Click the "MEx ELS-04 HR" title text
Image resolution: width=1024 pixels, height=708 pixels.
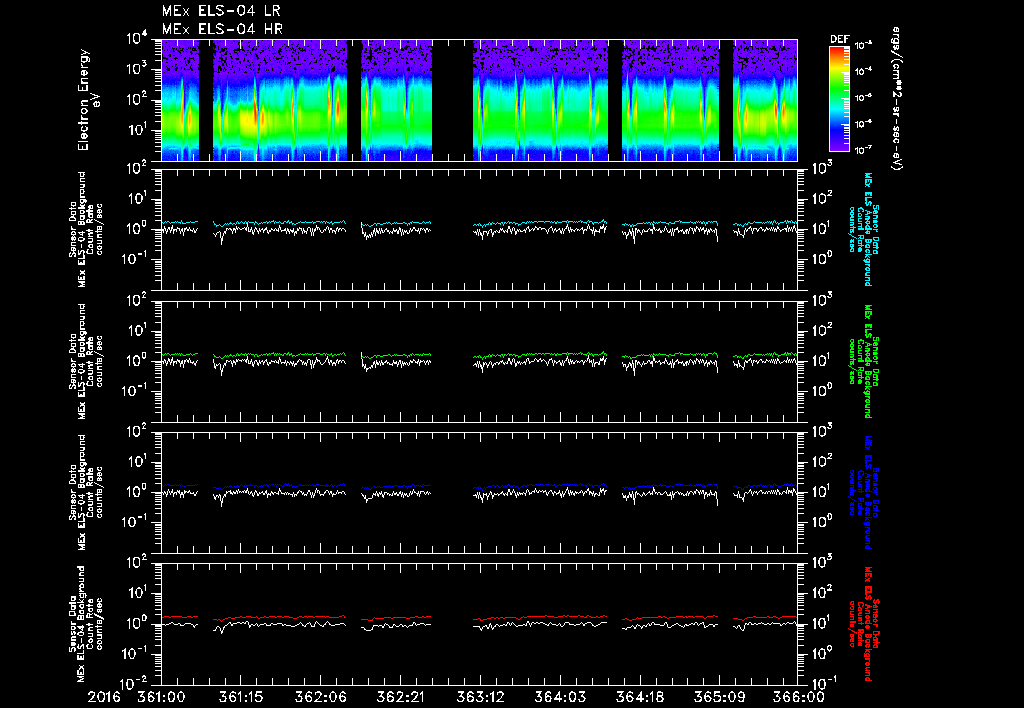[222, 29]
